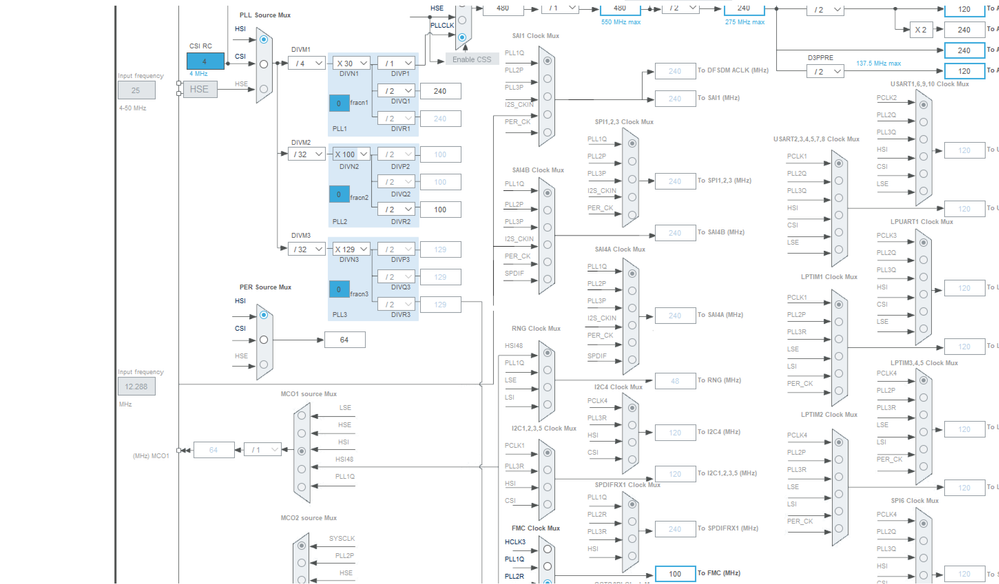Open the DIVR3 /2 dropdown
This screenshot has width=999, height=584.
coord(396,304)
